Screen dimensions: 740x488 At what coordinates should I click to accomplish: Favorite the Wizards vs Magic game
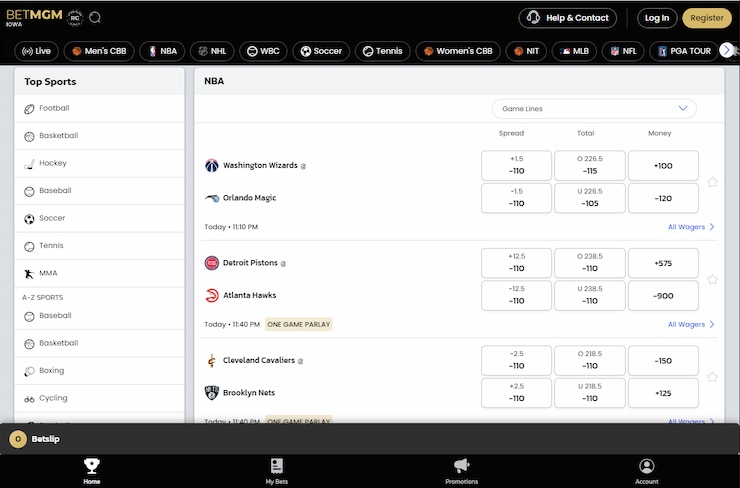click(712, 182)
